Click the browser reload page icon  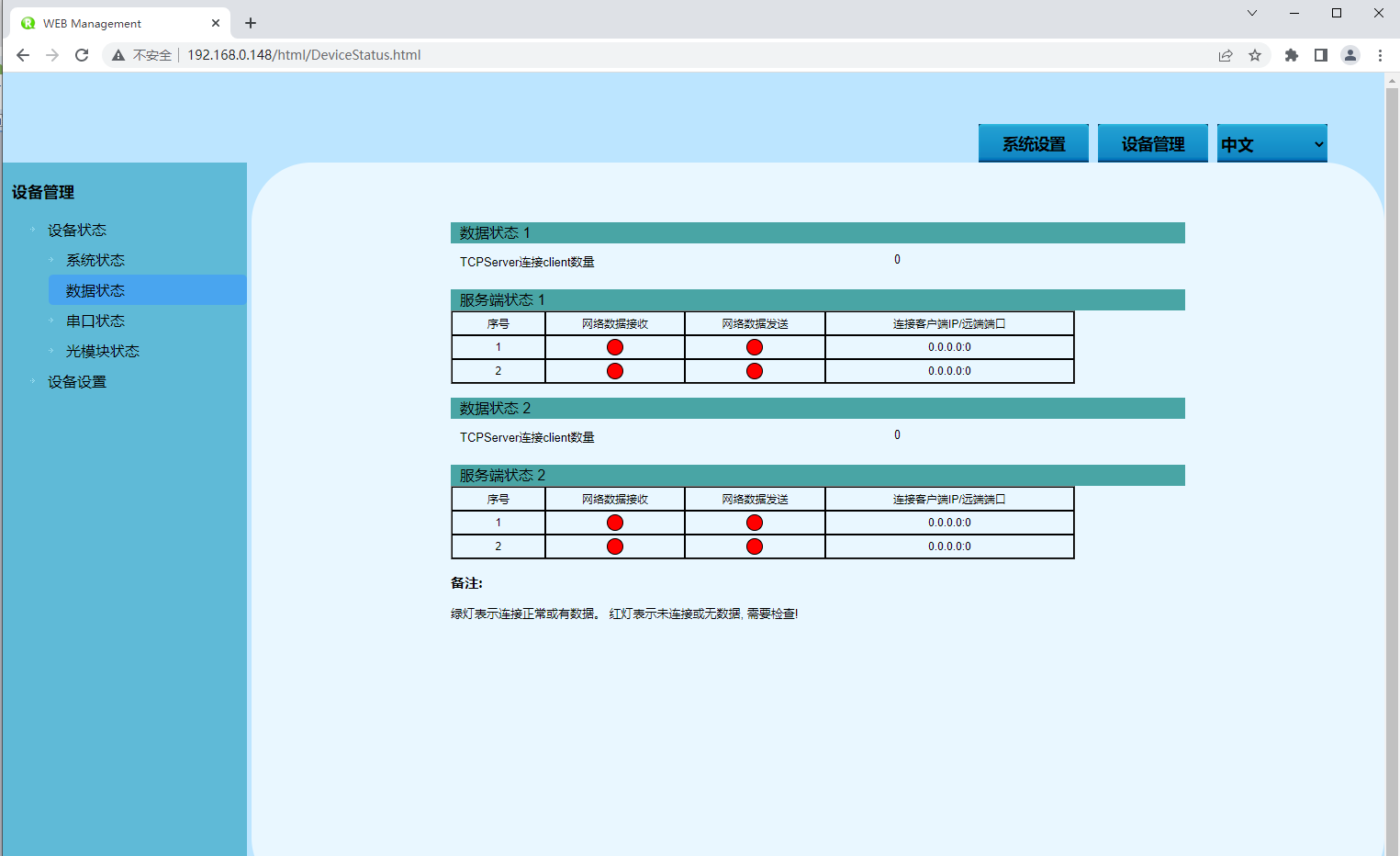(x=82, y=55)
